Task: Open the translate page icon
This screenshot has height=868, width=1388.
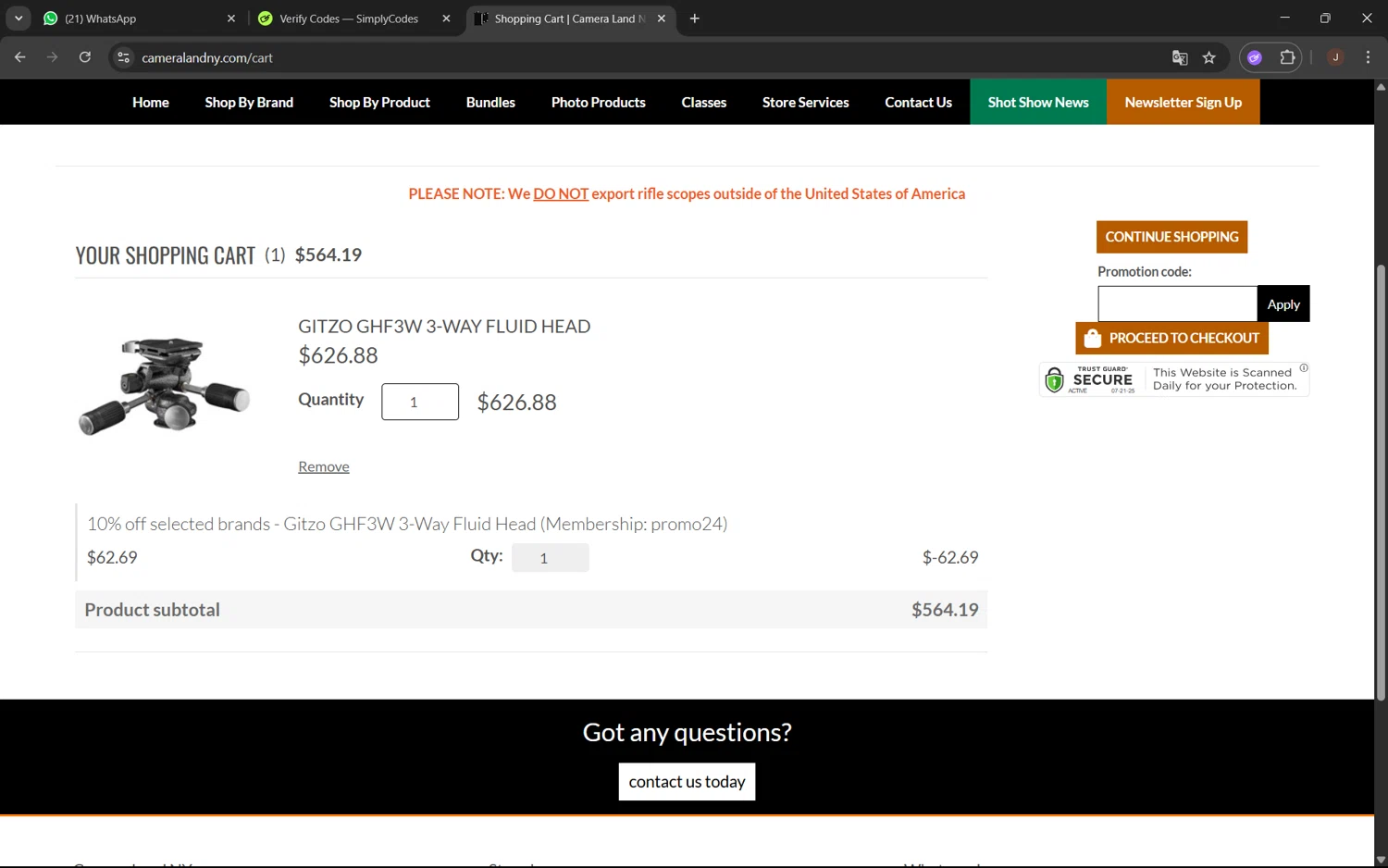Action: pyautogui.click(x=1180, y=57)
